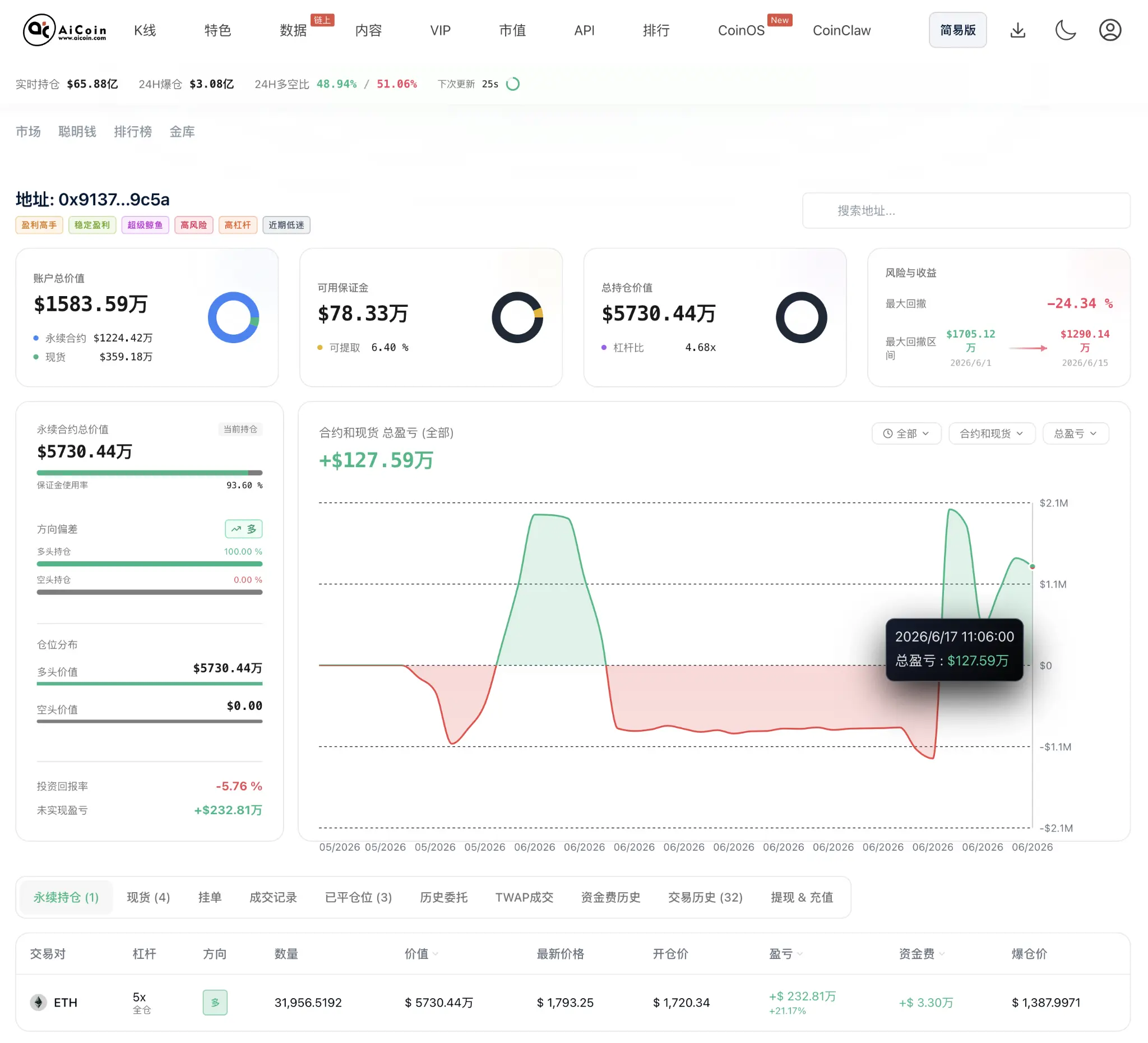Viewport: 1148px width, 1043px height.
Task: Click the 高风险 tag
Action: click(x=193, y=225)
